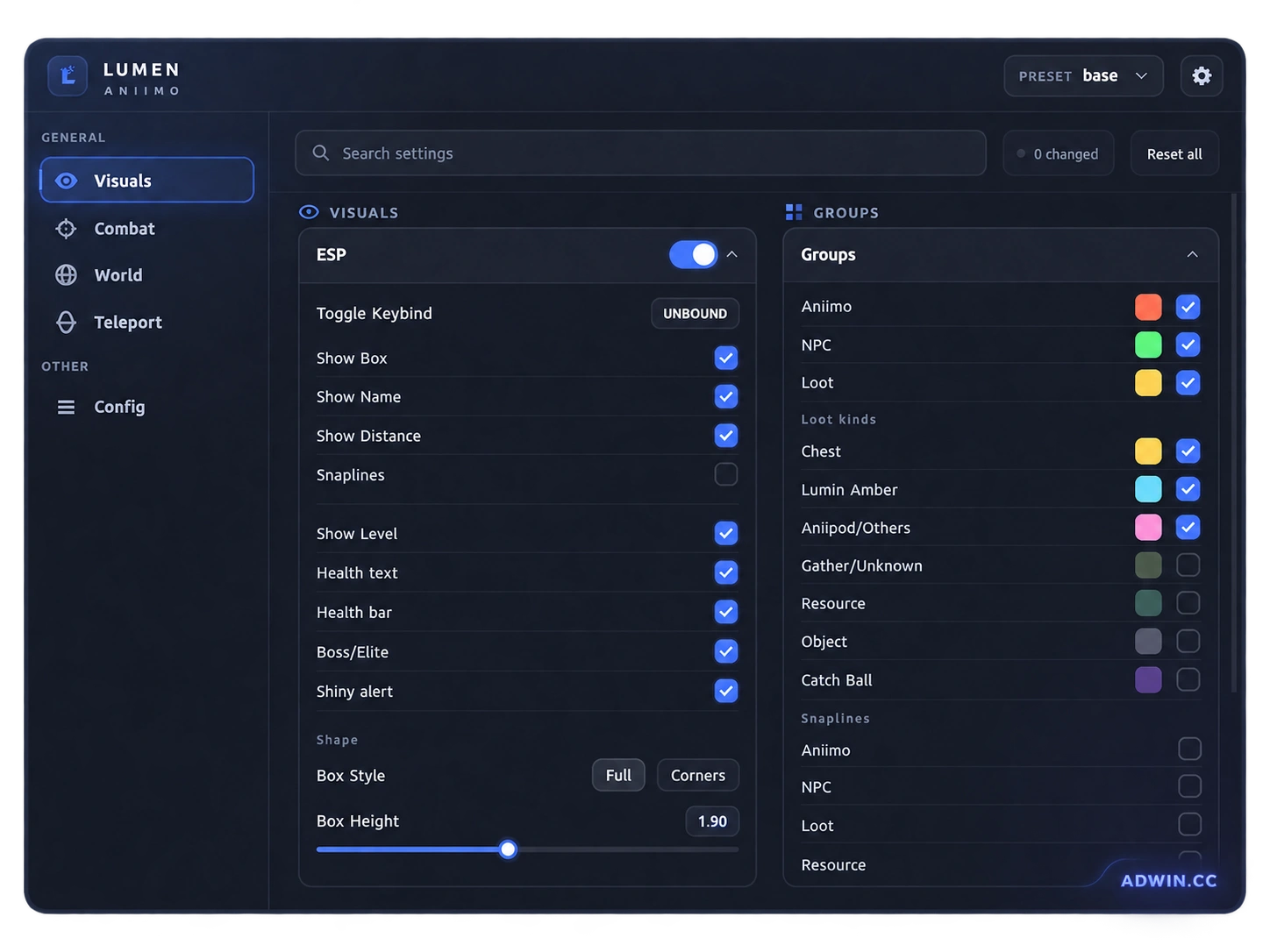This screenshot has width=1270, height=952.
Task: Click the World globe icon
Action: (66, 275)
